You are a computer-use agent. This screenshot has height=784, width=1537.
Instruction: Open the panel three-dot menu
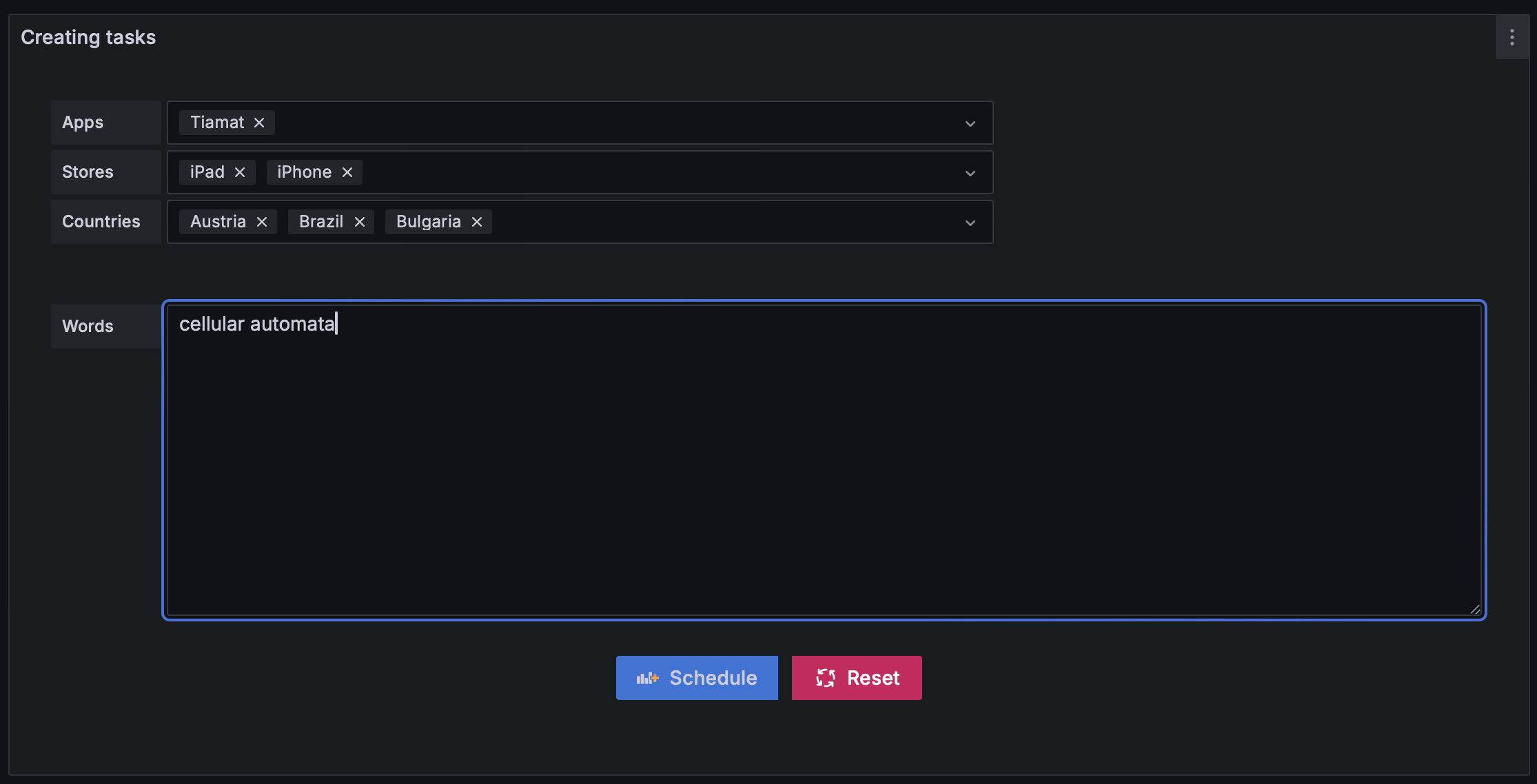pyautogui.click(x=1512, y=37)
